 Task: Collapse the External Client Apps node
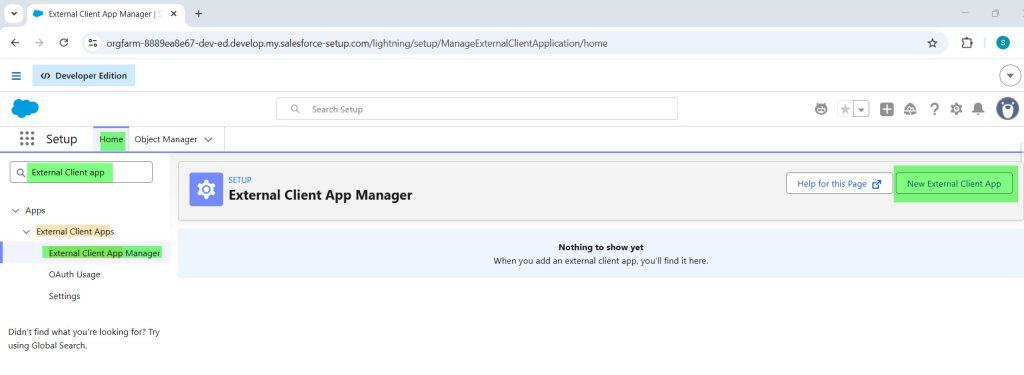tap(27, 232)
